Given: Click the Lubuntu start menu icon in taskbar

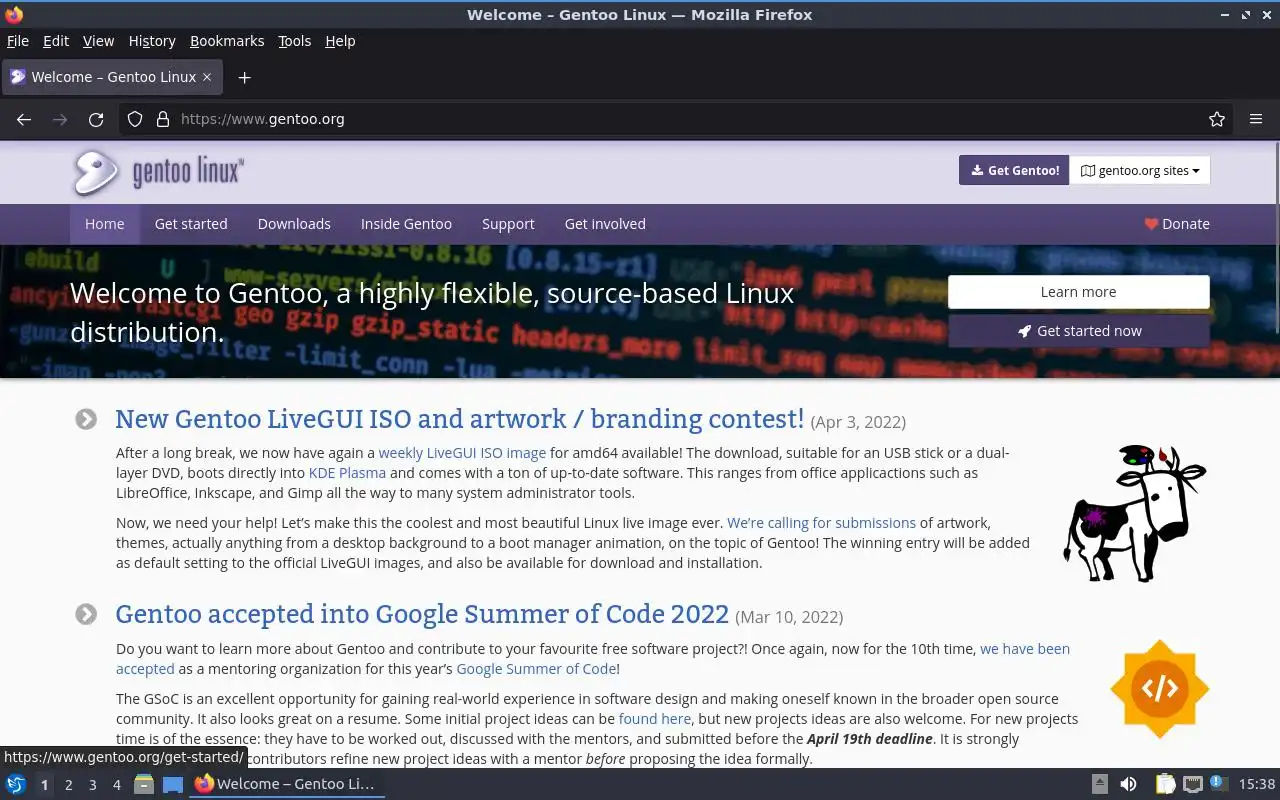Looking at the screenshot, I should (x=16, y=785).
